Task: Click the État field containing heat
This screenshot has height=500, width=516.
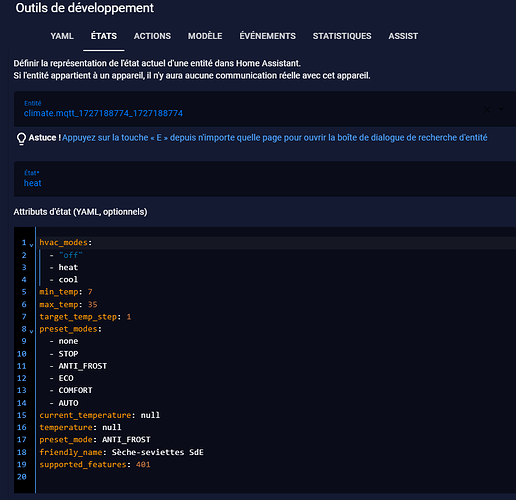Action: click(265, 179)
